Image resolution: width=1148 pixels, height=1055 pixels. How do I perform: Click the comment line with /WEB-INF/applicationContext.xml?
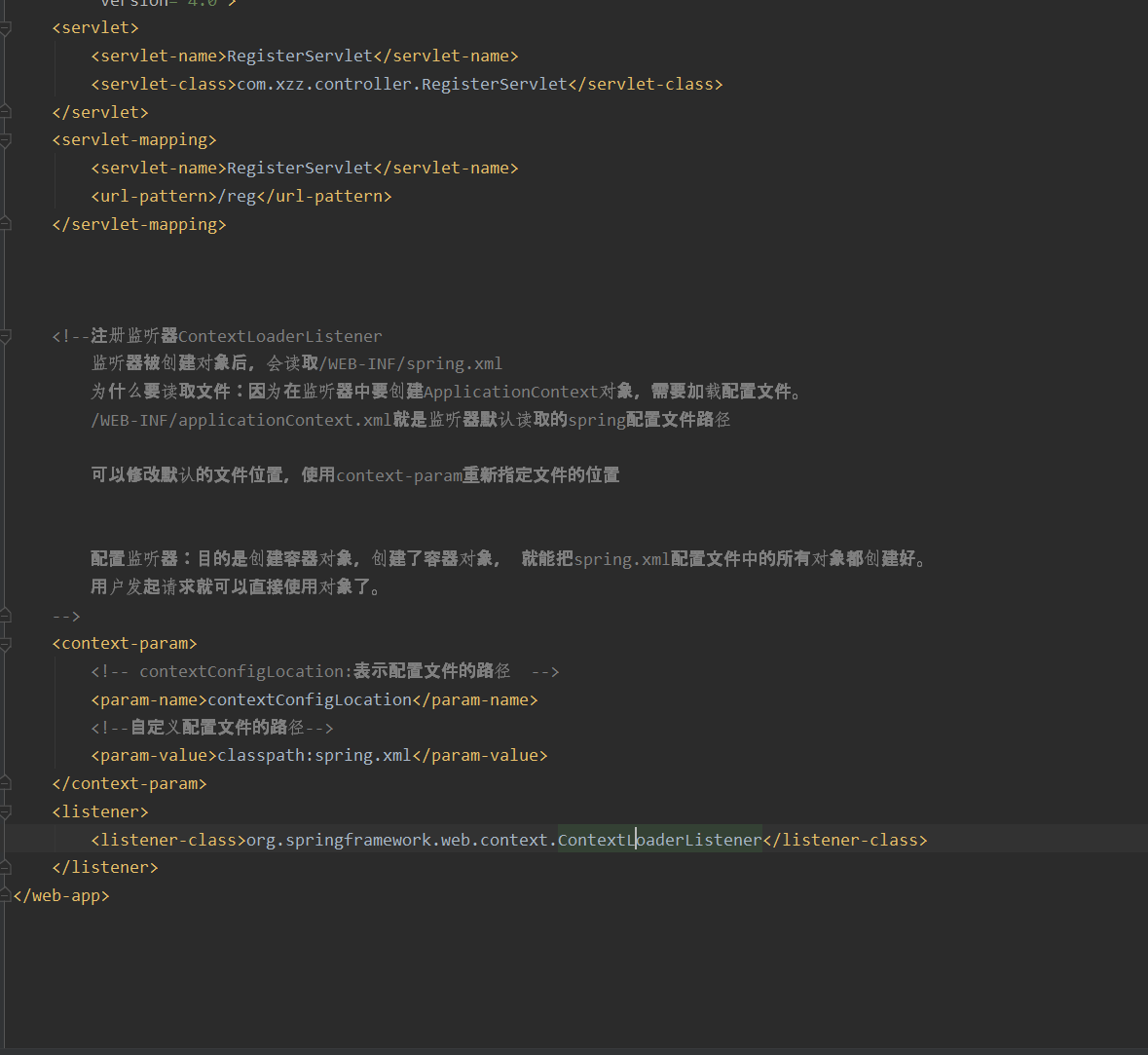411,420
